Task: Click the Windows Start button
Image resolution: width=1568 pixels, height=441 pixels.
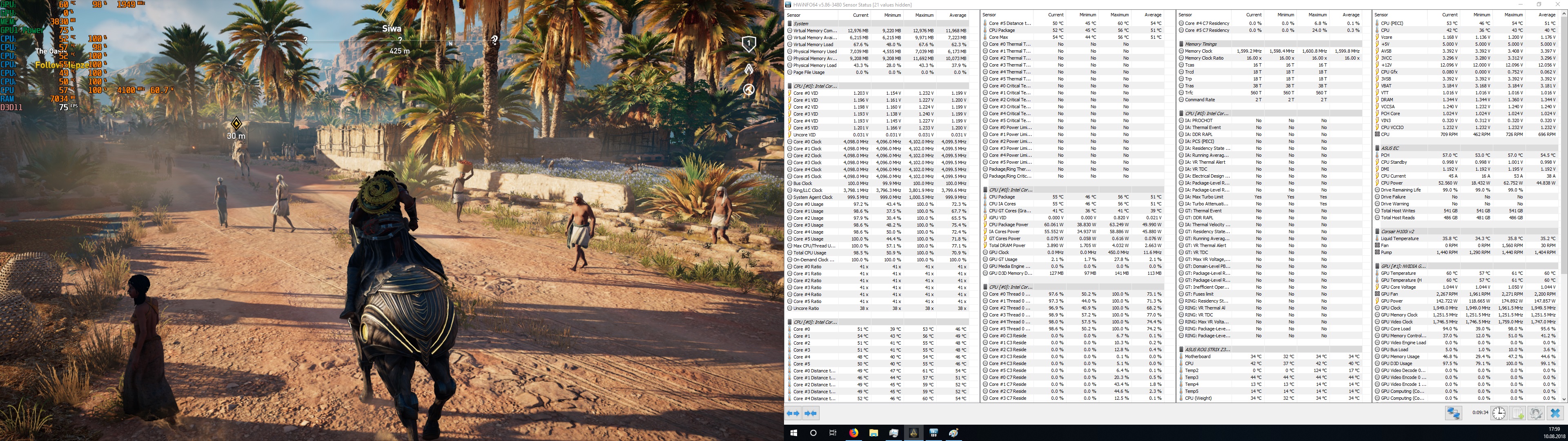Action: [x=794, y=432]
